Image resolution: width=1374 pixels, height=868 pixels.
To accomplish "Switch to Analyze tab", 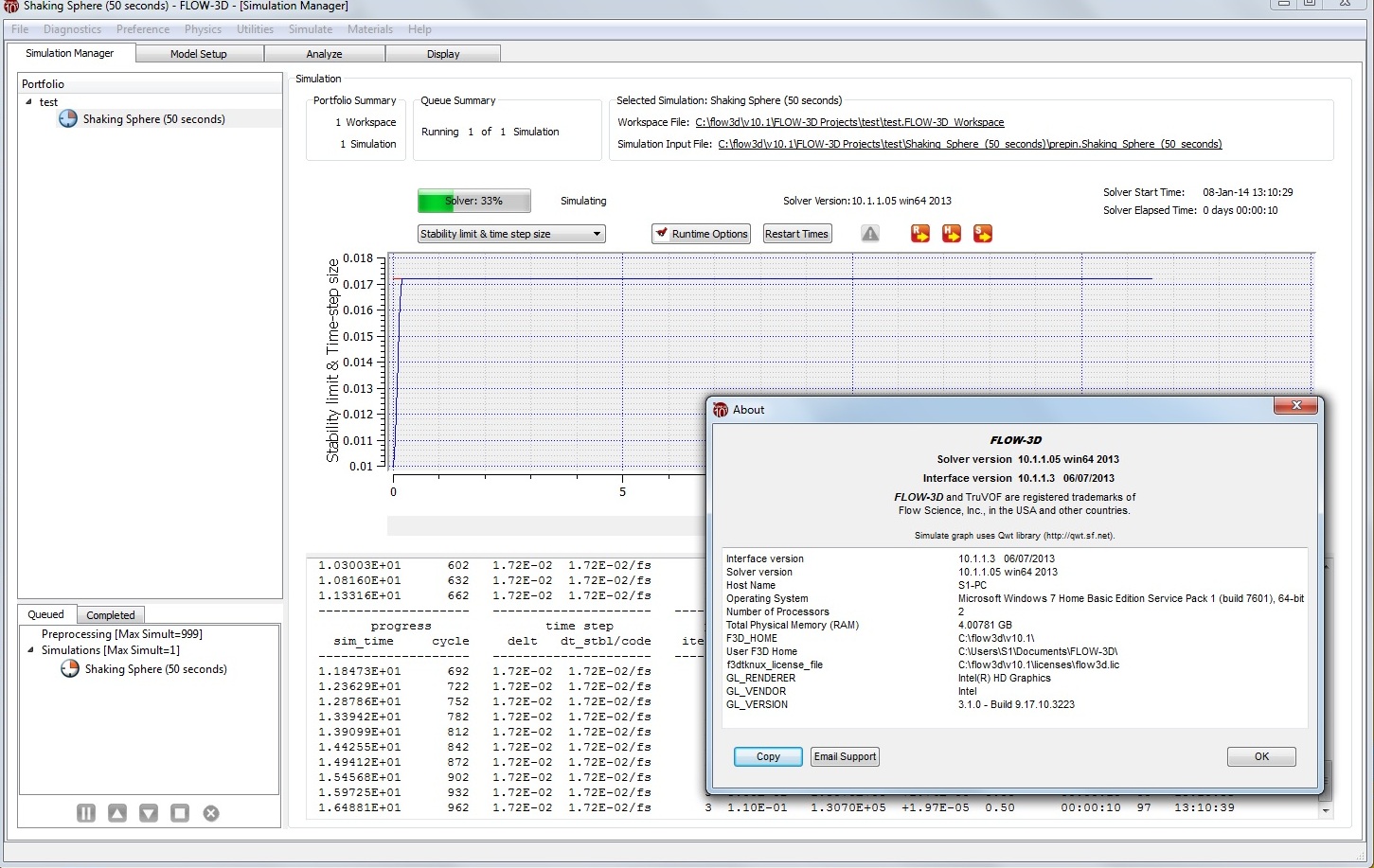I will click(x=324, y=54).
